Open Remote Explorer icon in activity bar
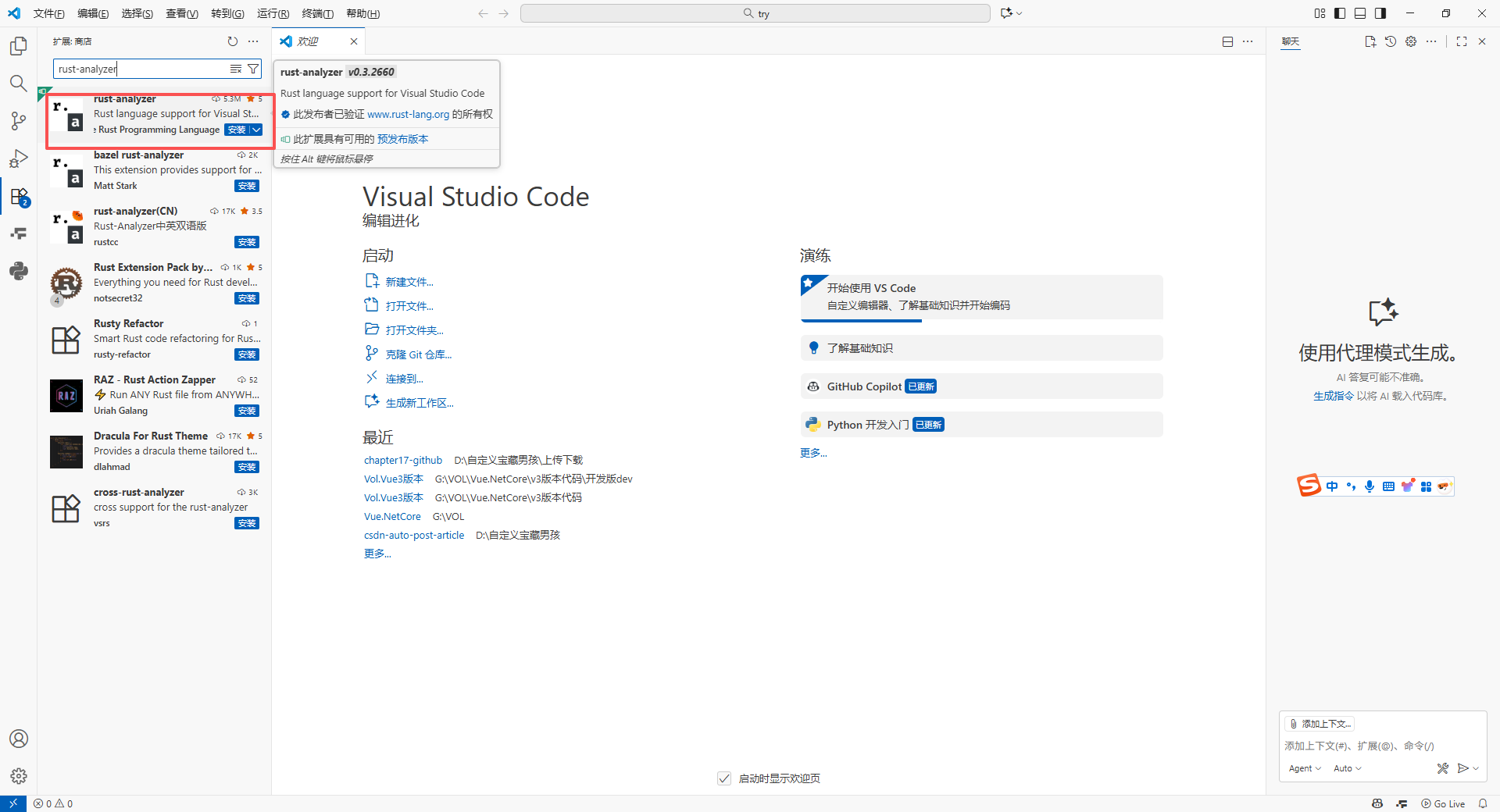The image size is (1500, 812). tap(19, 233)
